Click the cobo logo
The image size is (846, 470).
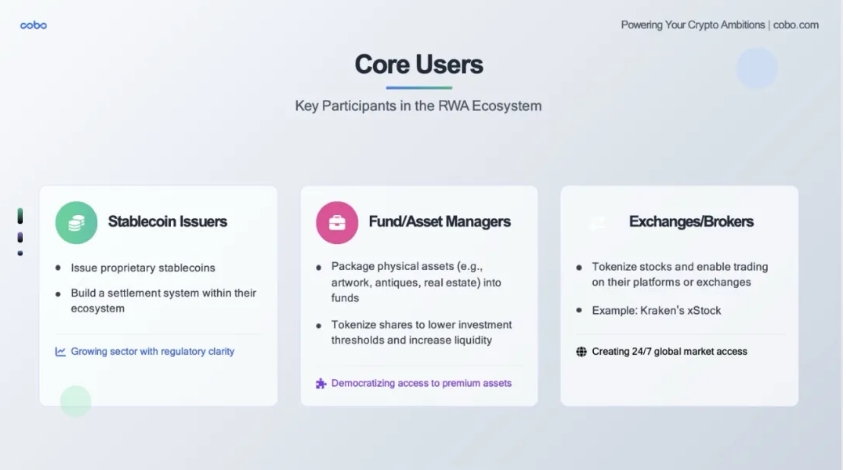[x=33, y=25]
